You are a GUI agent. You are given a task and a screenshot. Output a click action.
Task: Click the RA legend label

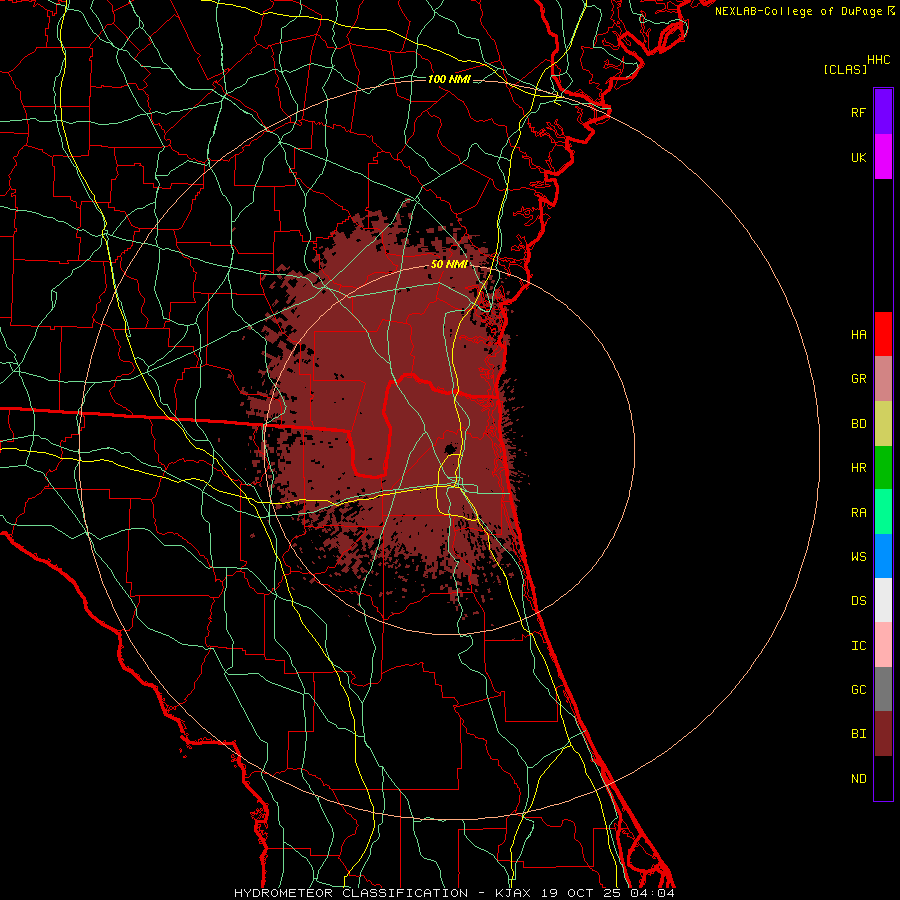[858, 513]
